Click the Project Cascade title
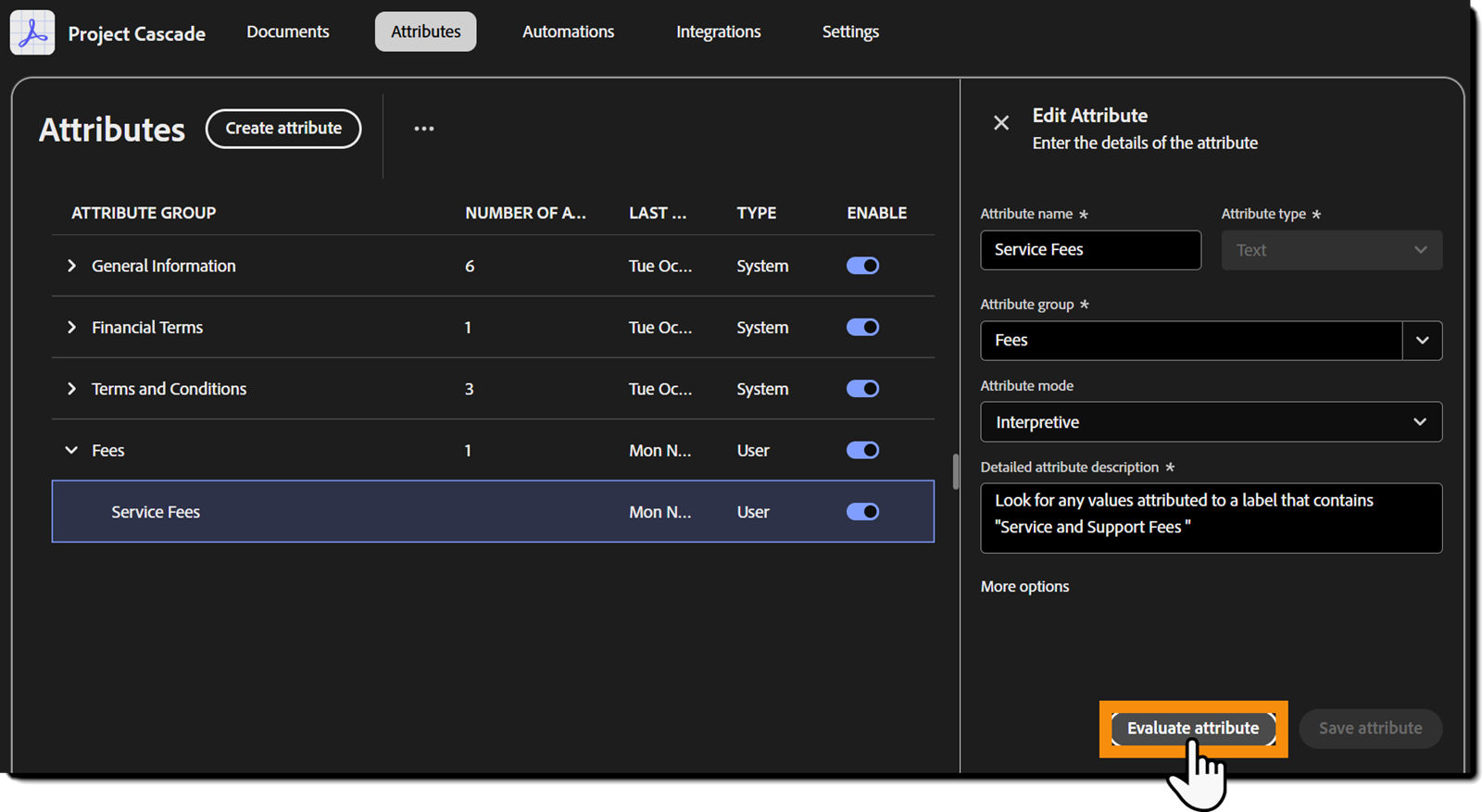 137,33
